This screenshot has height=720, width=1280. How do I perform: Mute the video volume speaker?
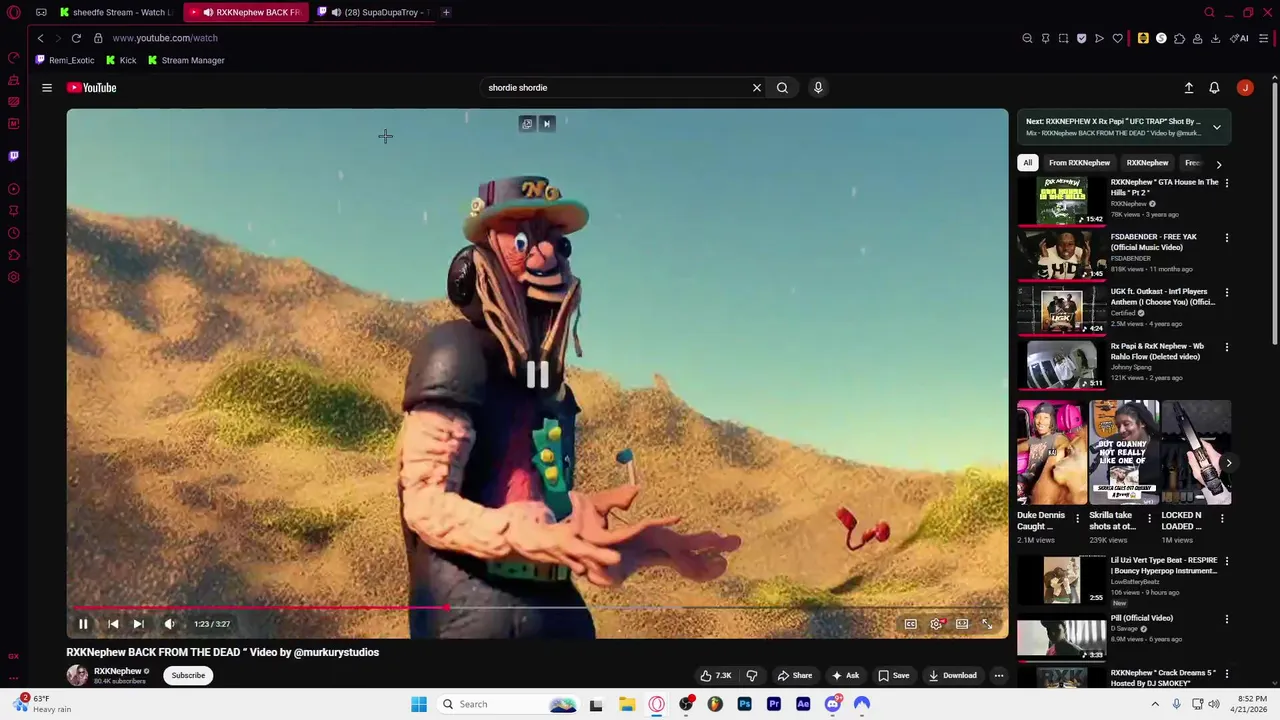pyautogui.click(x=170, y=624)
